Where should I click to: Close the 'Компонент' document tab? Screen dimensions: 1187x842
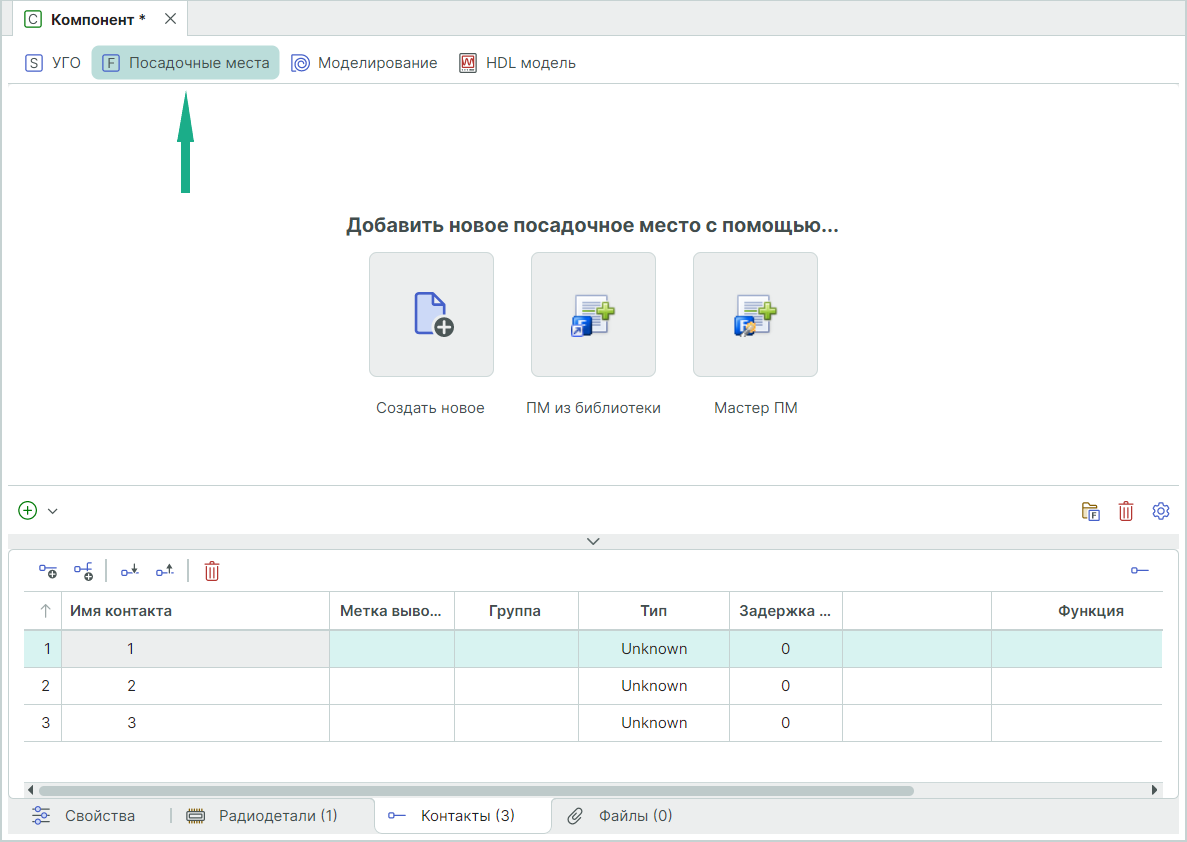pyautogui.click(x=170, y=19)
